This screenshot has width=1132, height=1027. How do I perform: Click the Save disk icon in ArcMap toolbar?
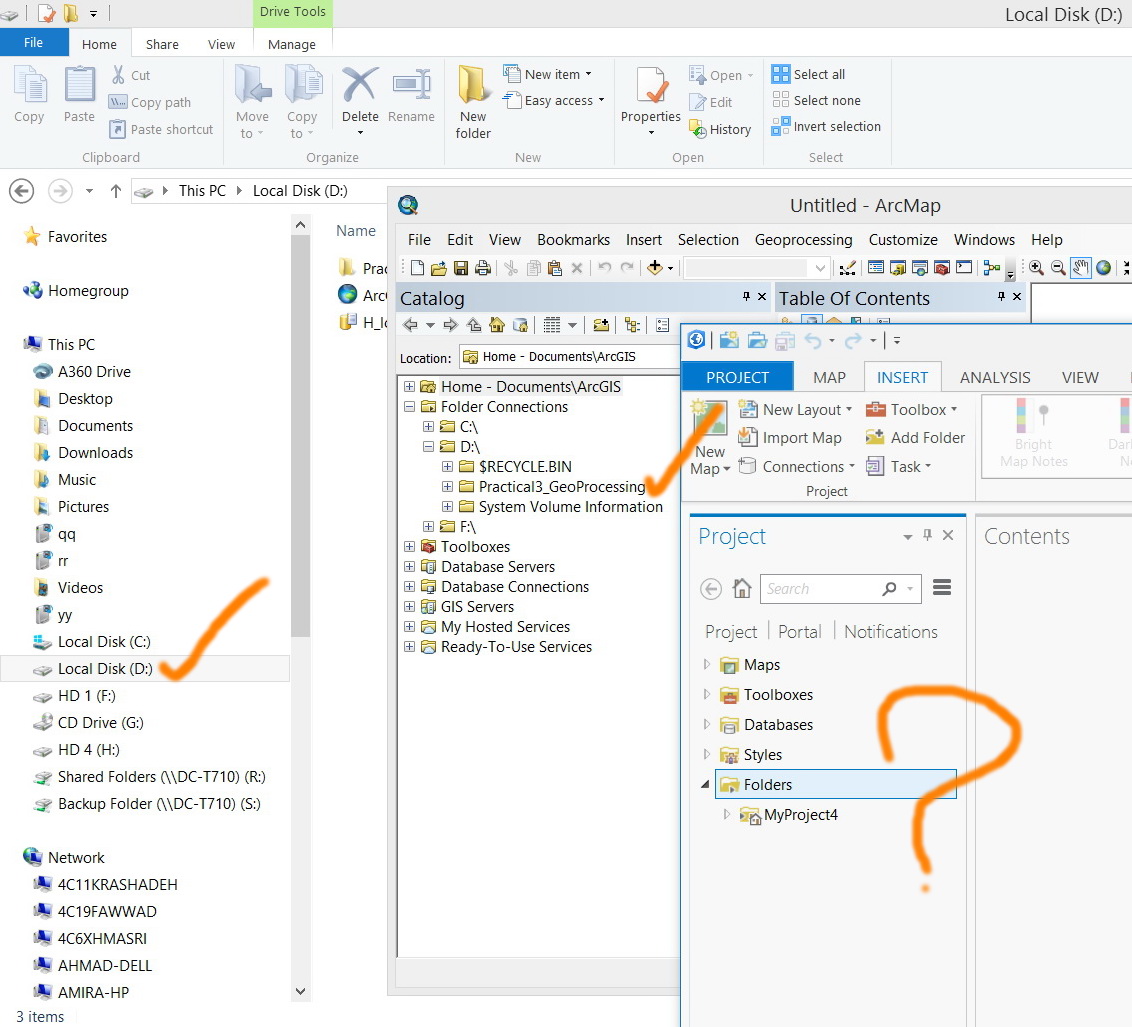(x=461, y=268)
